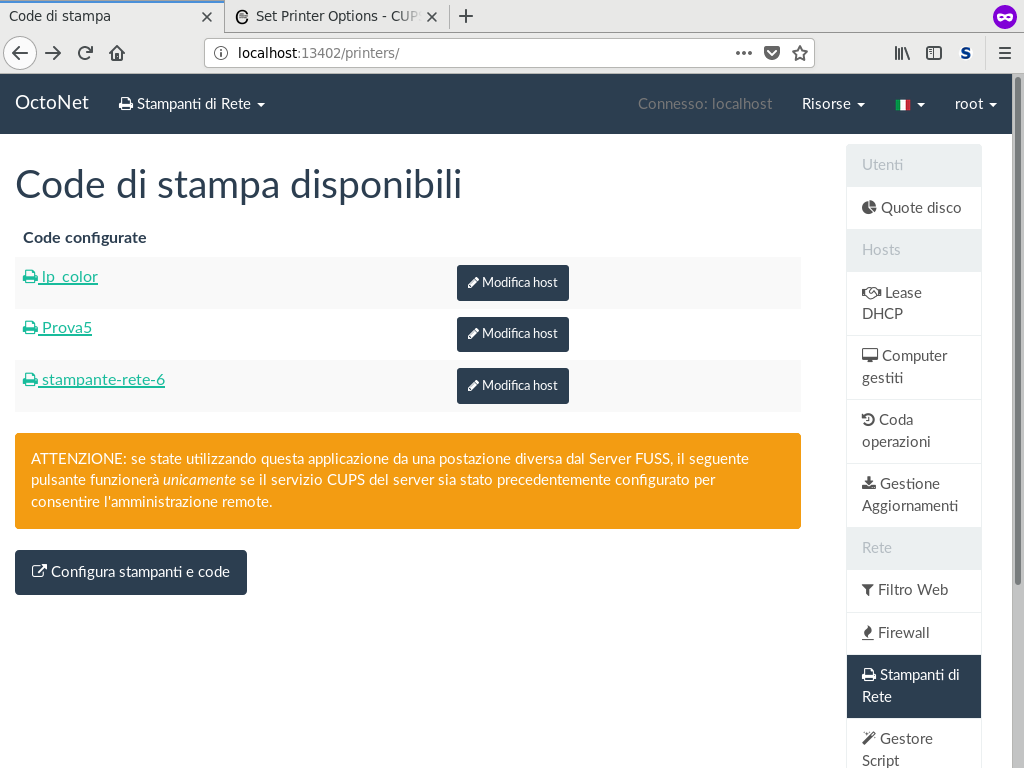Open Firewall sidebar item
This screenshot has width=1024, height=768.
pos(914,633)
